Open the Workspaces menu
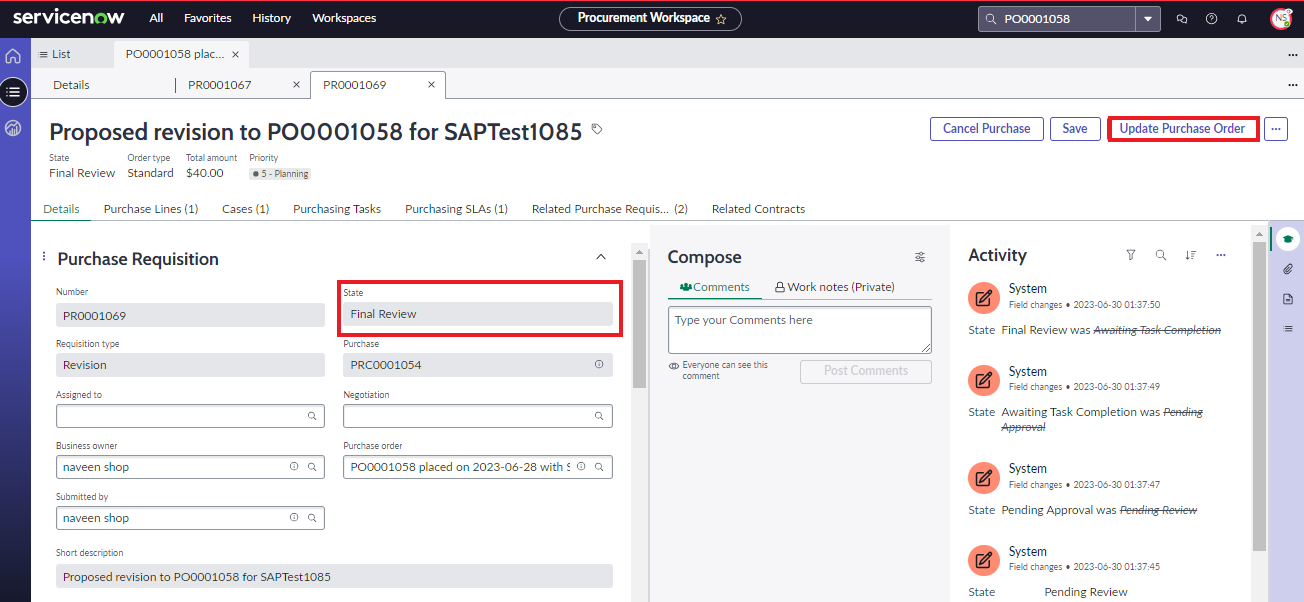1304x602 pixels. (x=344, y=18)
